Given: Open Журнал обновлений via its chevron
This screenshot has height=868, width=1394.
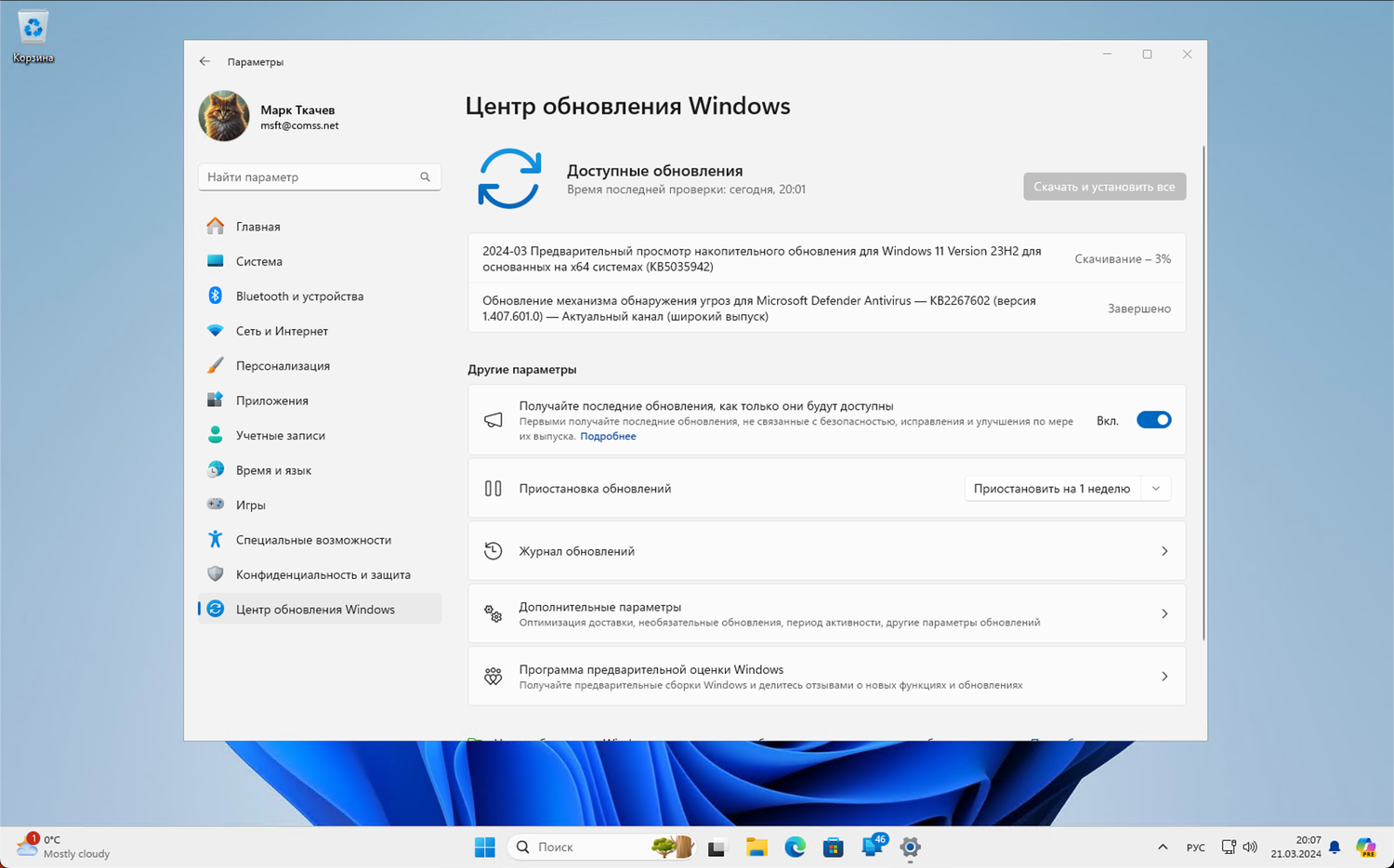Looking at the screenshot, I should [x=1164, y=551].
